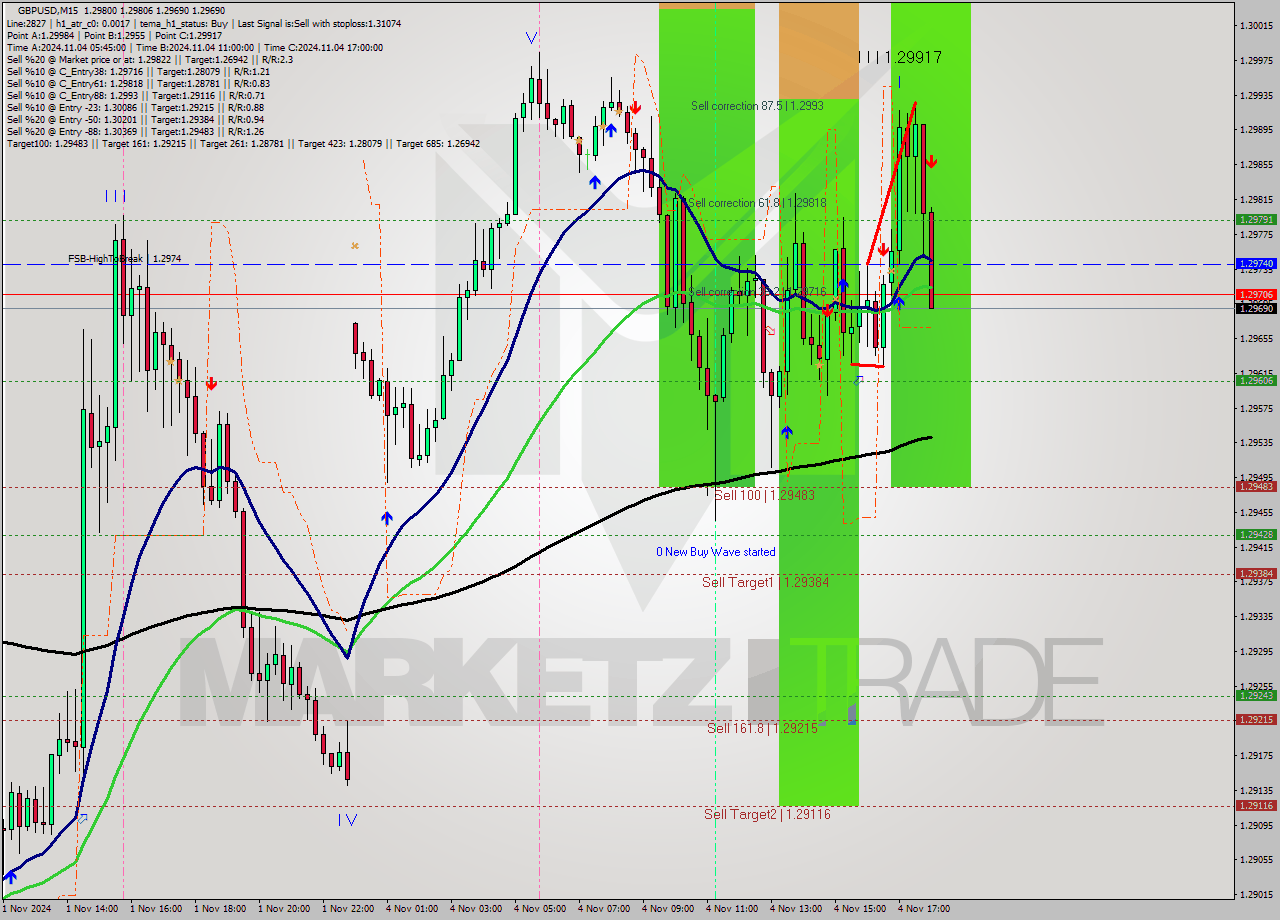Select the 1.29055 price scale value
The image size is (1280, 920).
1256,859
